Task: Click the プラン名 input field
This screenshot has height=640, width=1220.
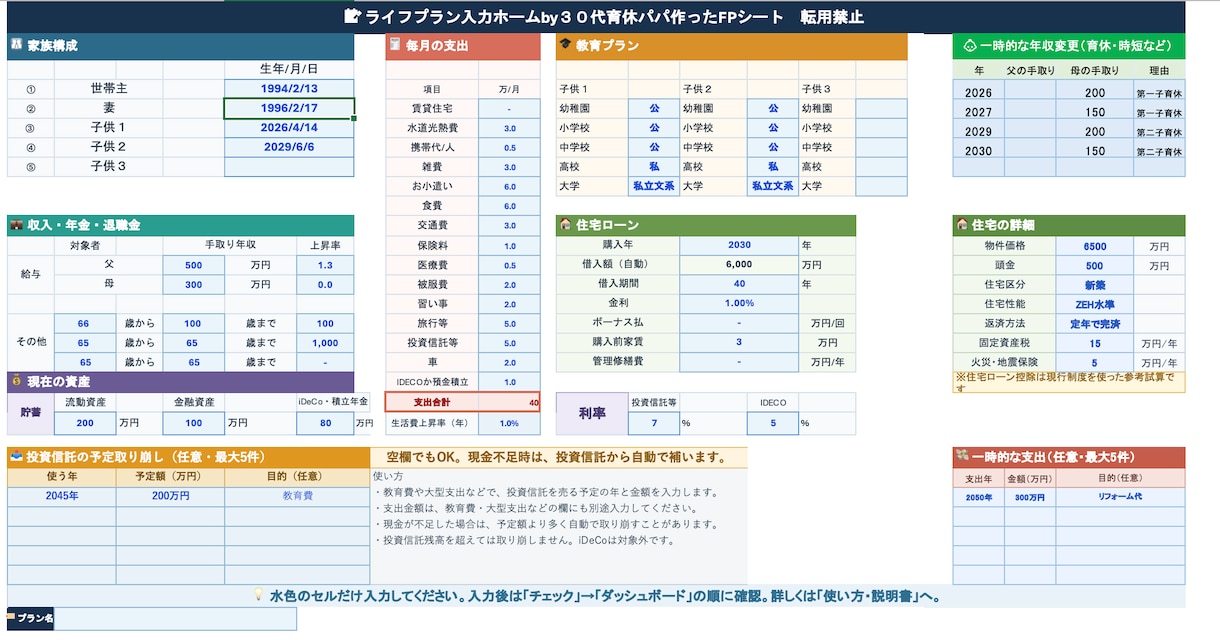Action: coord(176,619)
